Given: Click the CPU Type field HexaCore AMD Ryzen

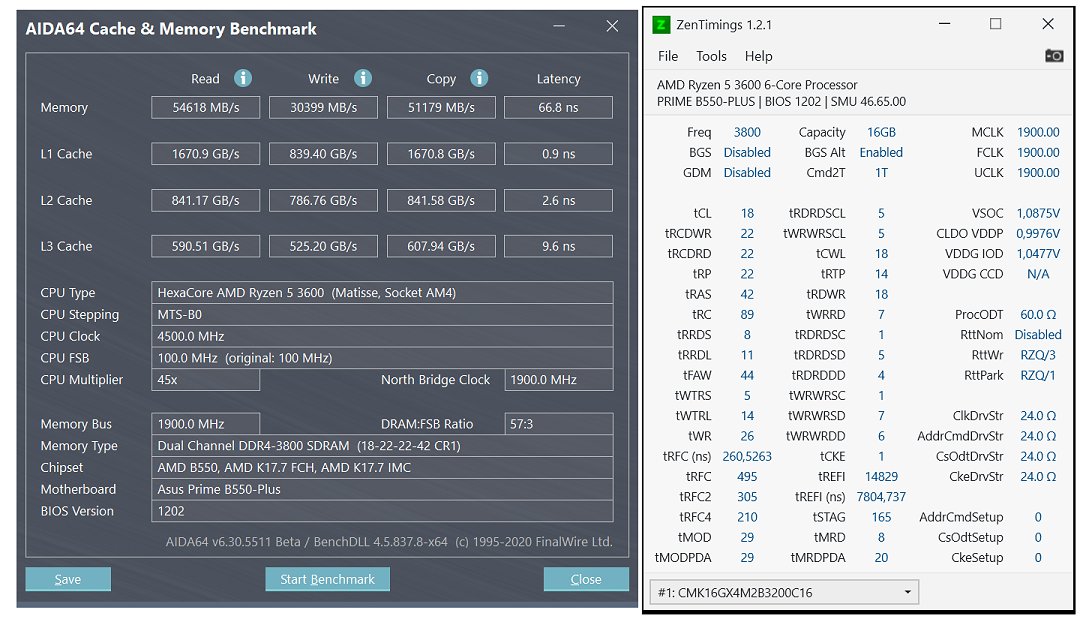Looking at the screenshot, I should [x=382, y=292].
